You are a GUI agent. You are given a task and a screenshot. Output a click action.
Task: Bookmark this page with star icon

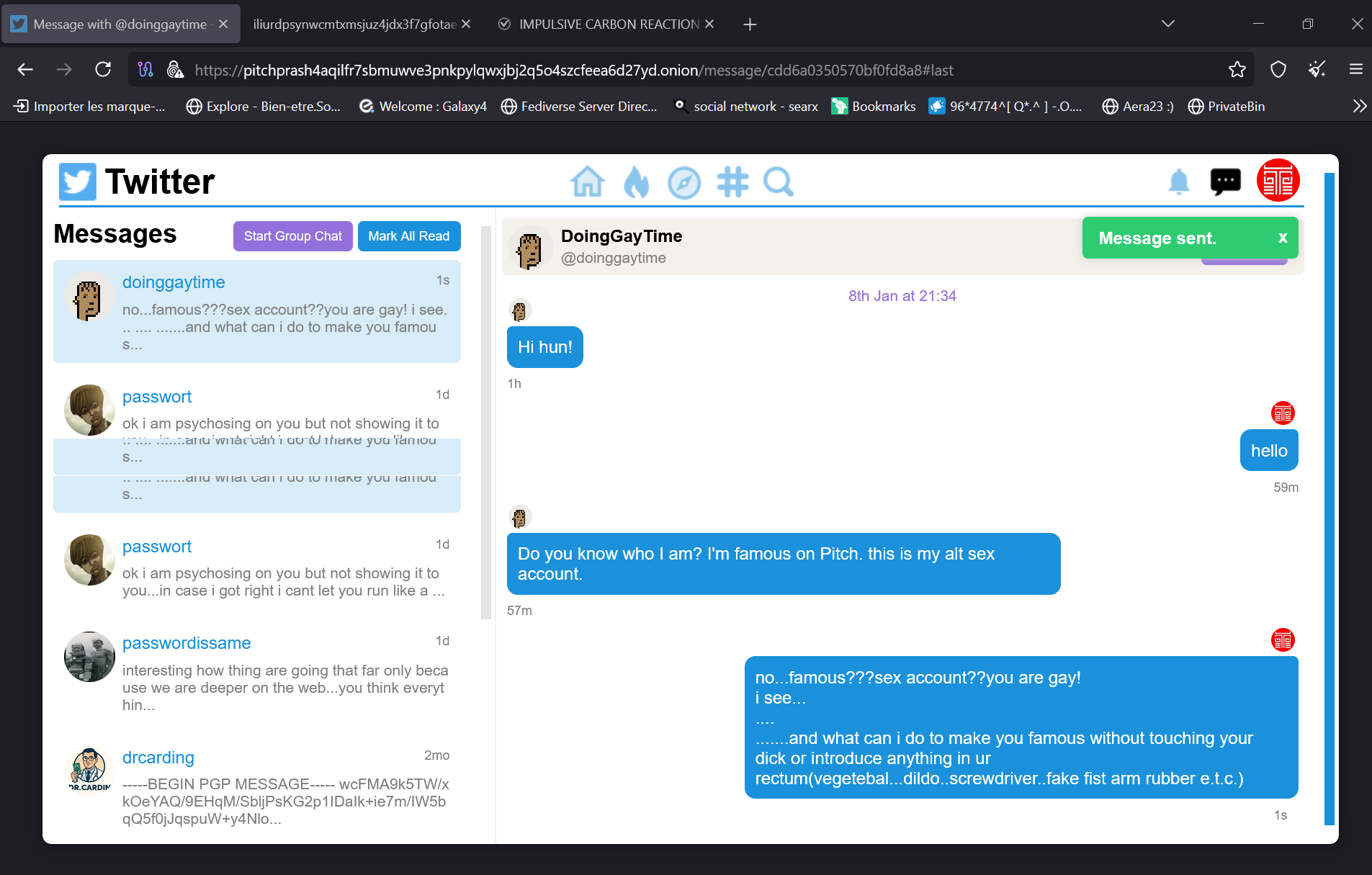coord(1237,69)
